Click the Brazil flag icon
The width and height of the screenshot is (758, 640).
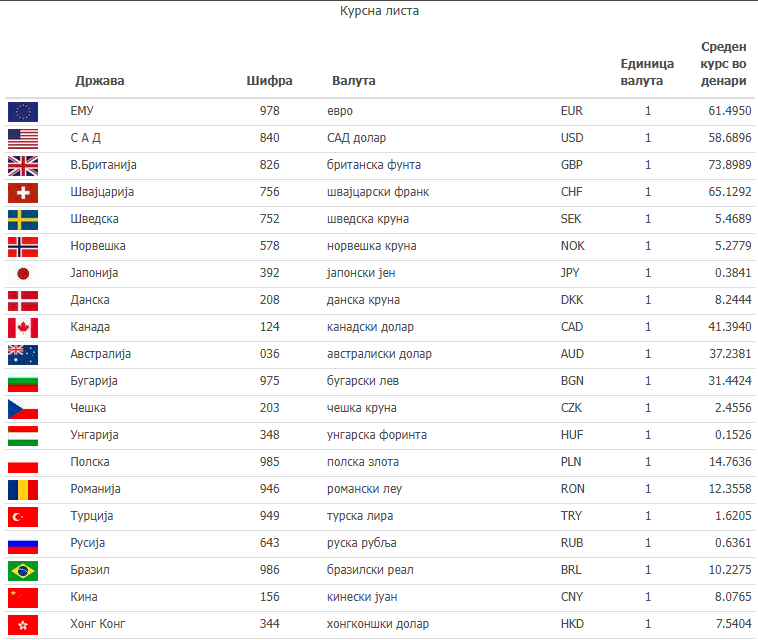[22, 570]
